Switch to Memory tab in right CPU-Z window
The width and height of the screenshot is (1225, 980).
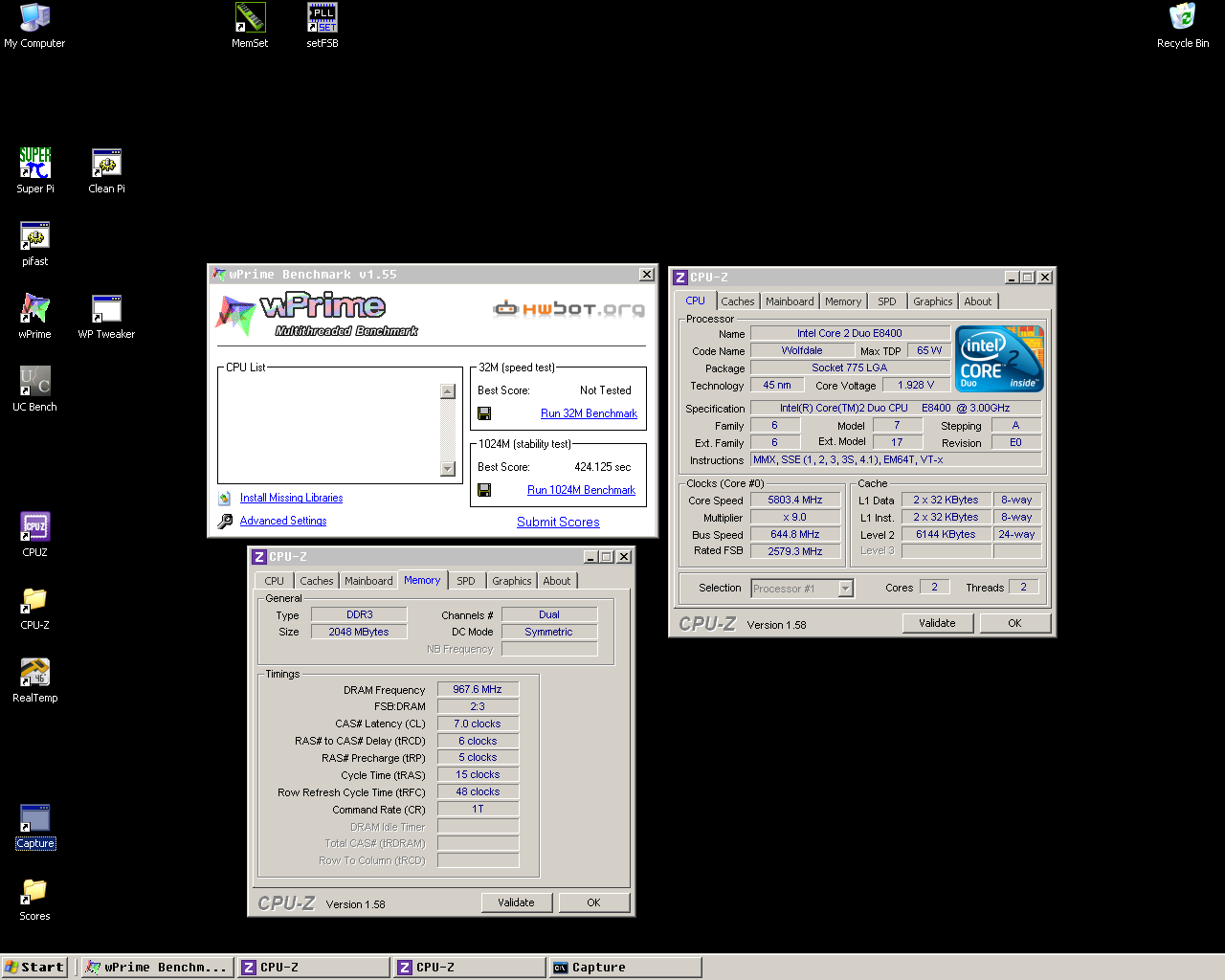[843, 301]
